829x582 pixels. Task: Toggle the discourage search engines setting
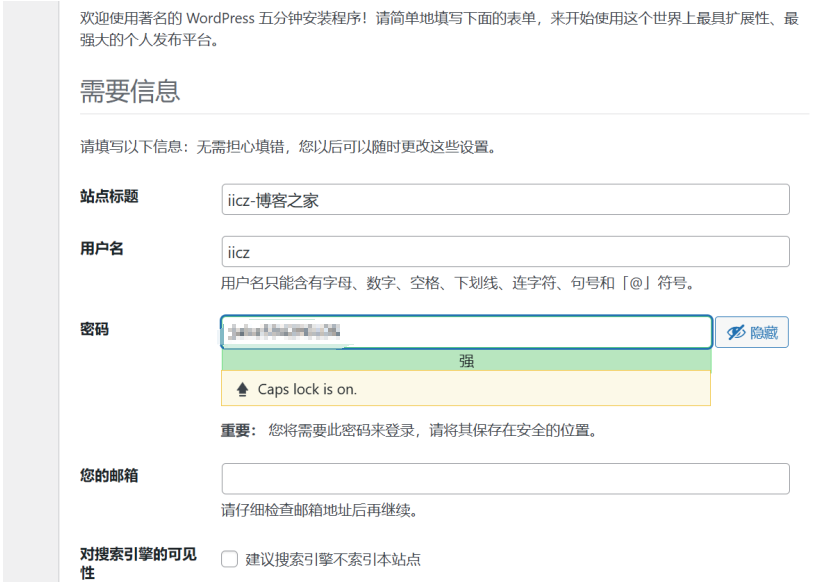tap(228, 559)
